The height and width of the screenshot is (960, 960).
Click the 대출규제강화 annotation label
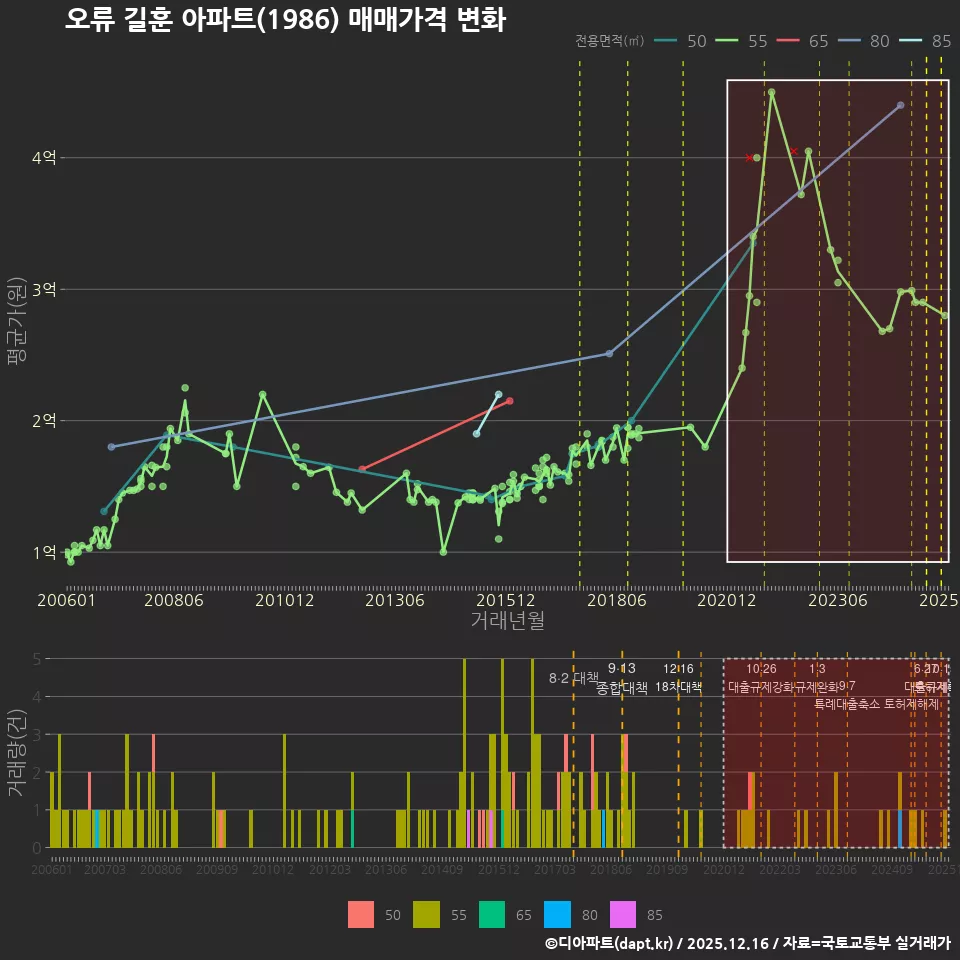(x=760, y=687)
